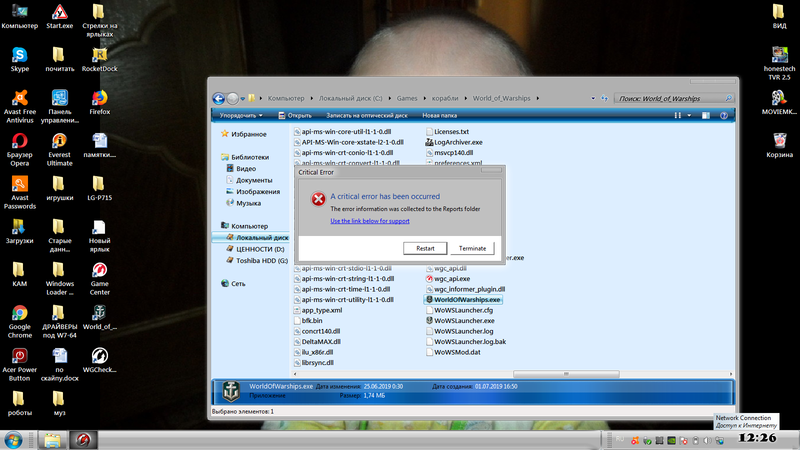Open the Game Center desktop shortcut

(x=99, y=279)
